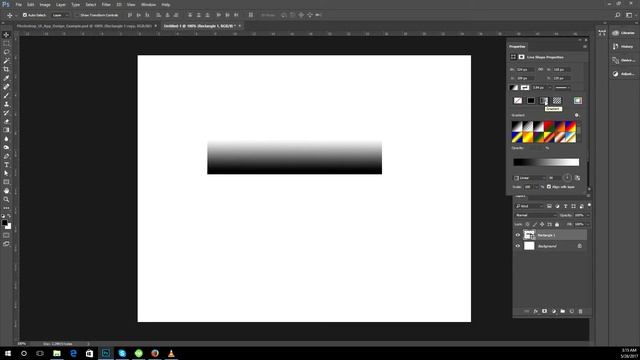Select the Move tool in the toolbox

(6, 35)
